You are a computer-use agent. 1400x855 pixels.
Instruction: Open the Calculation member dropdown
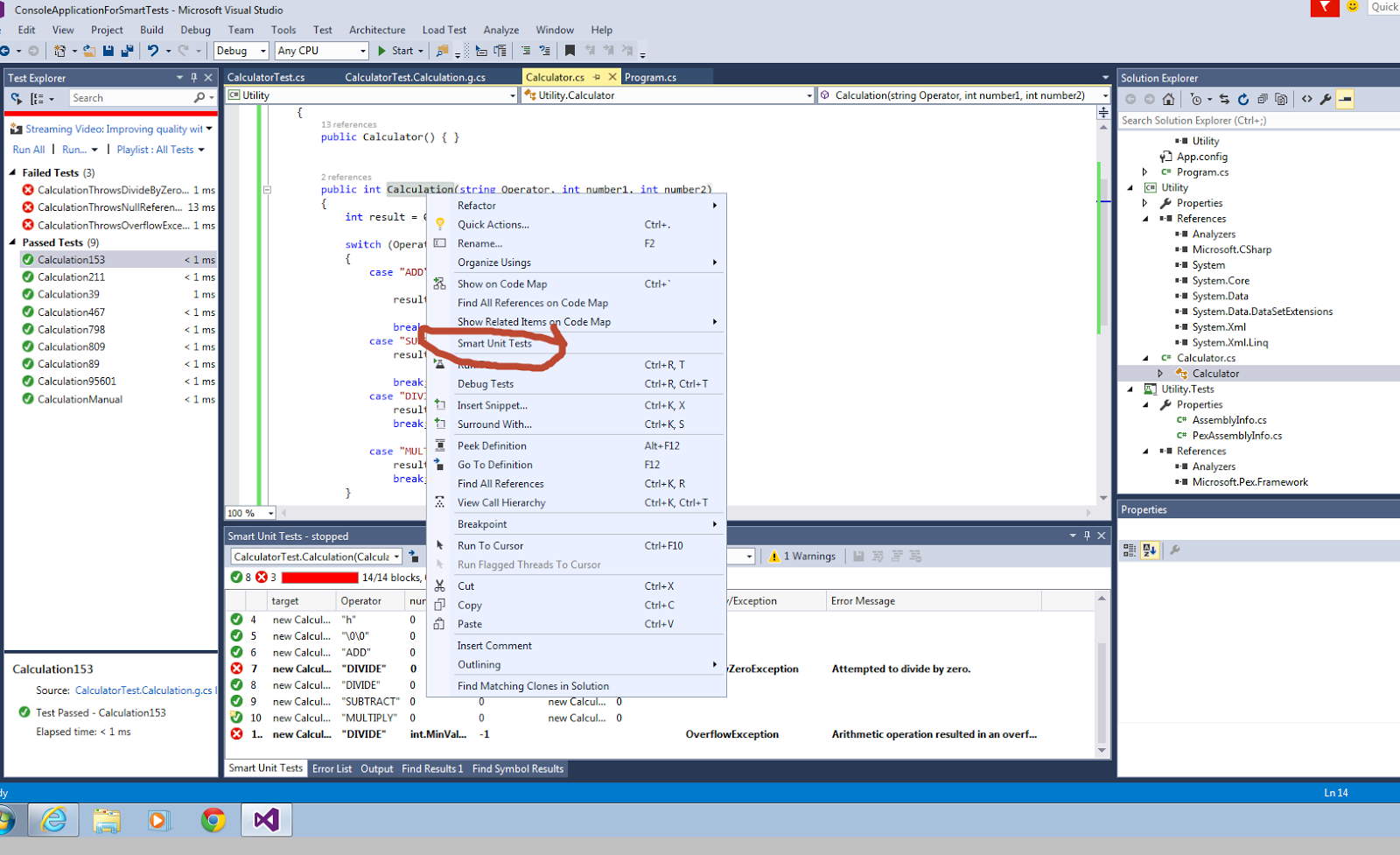point(1105,95)
